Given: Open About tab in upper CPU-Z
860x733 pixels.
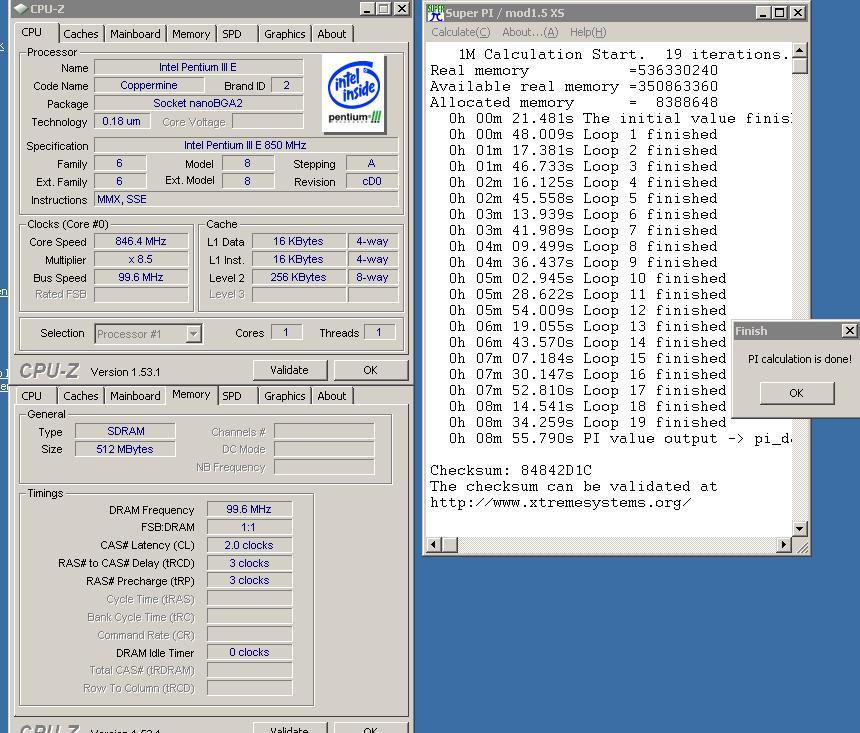Looking at the screenshot, I should (x=331, y=34).
